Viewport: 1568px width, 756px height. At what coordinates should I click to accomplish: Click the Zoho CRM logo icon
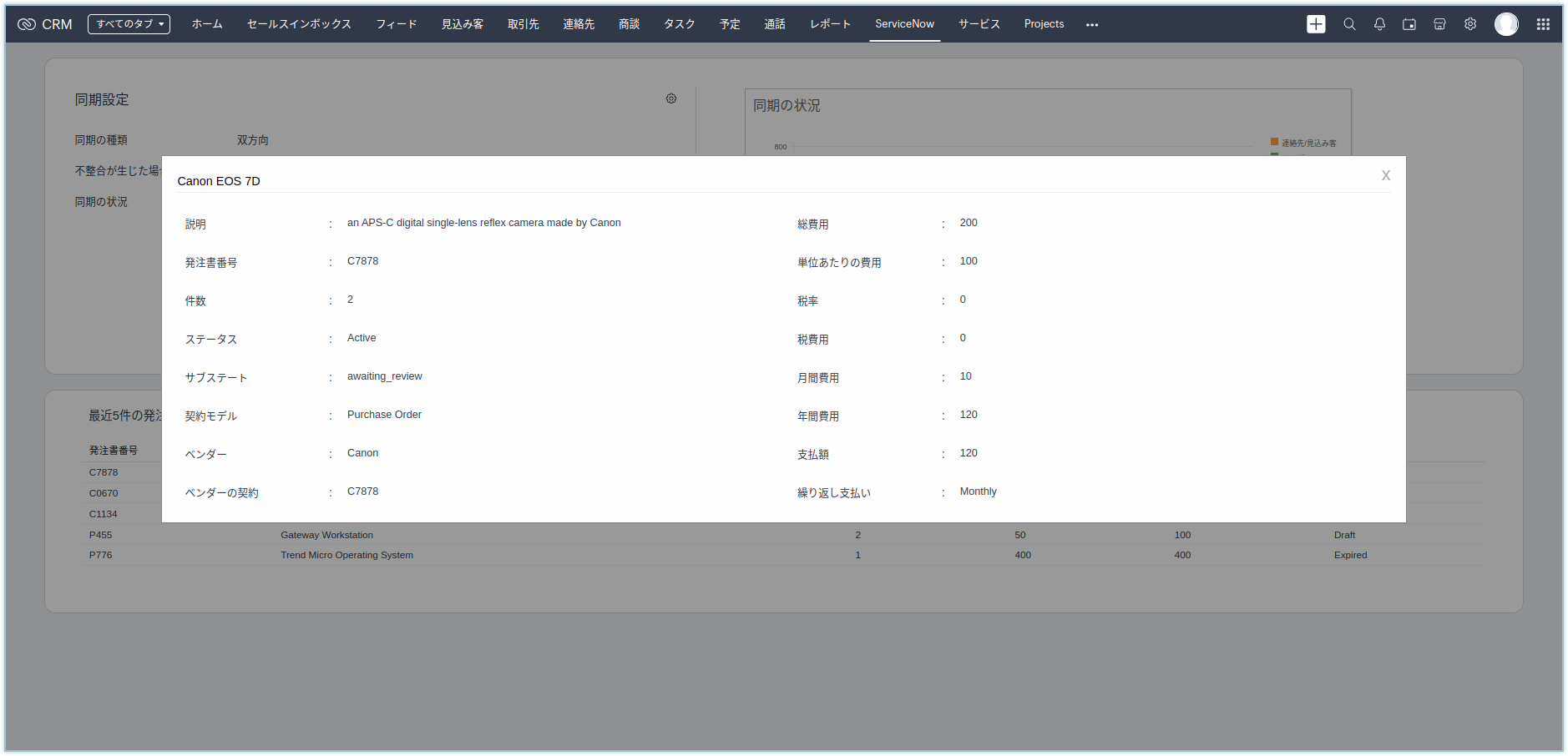(x=27, y=24)
